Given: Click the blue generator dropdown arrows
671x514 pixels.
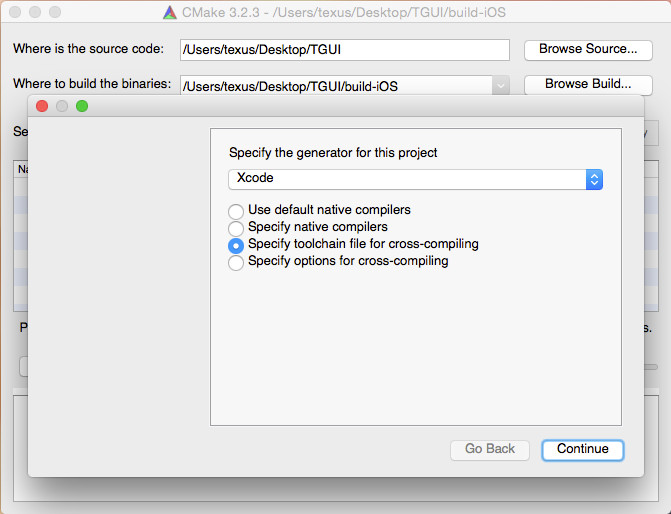Looking at the screenshot, I should pos(594,179).
